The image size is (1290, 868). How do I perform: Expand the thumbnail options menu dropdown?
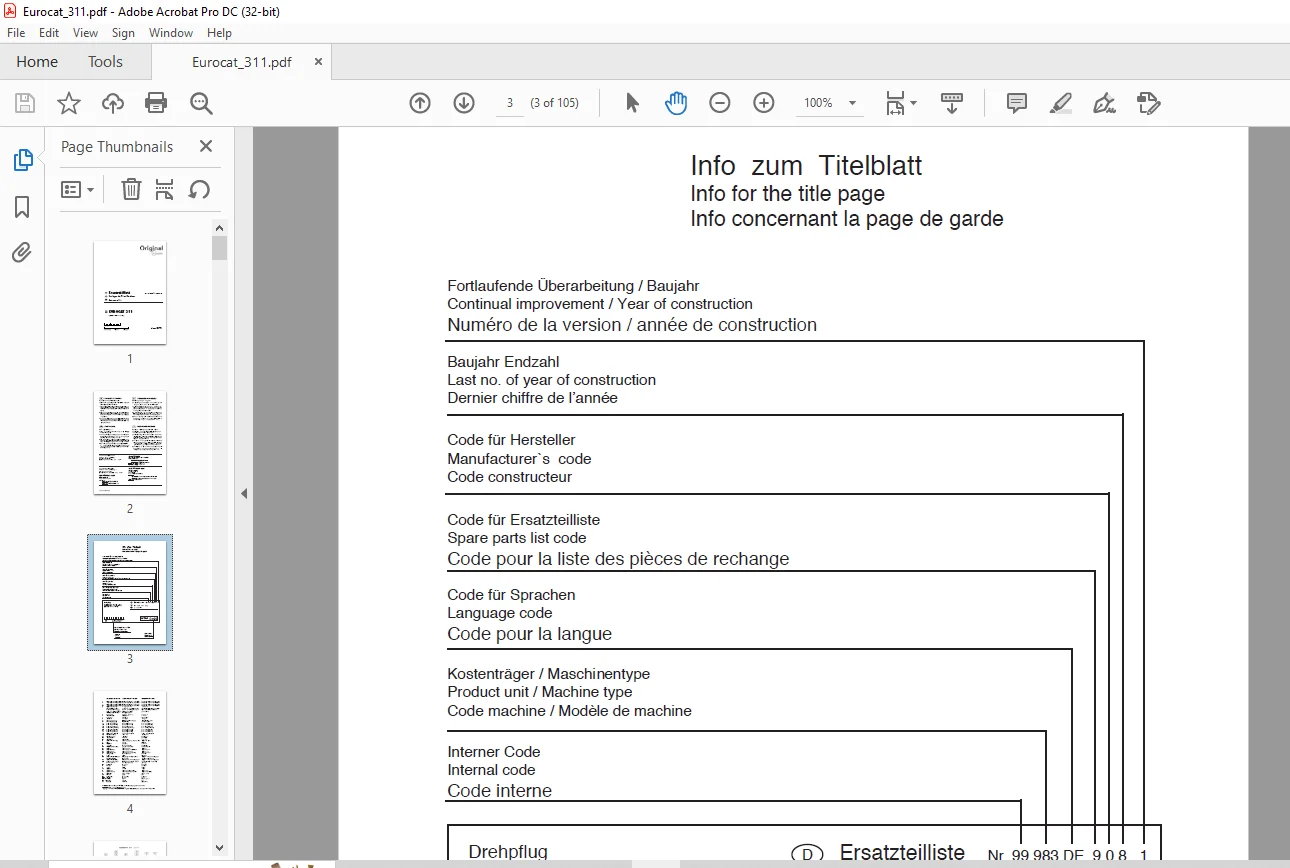click(x=77, y=189)
